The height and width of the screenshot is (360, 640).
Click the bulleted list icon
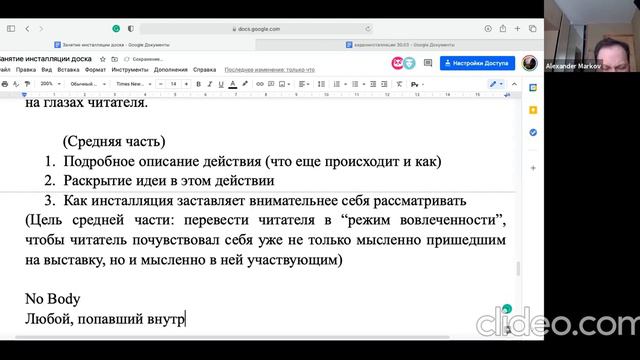coord(355,84)
